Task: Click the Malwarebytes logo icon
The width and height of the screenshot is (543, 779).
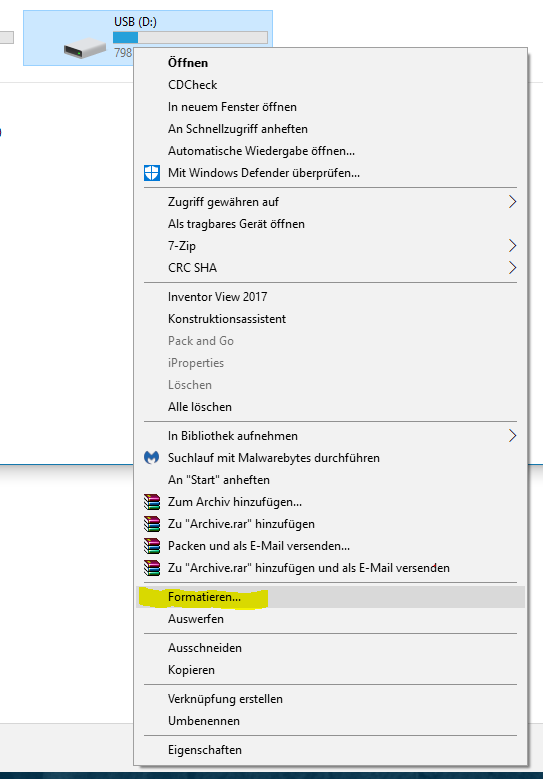Action: tap(152, 458)
